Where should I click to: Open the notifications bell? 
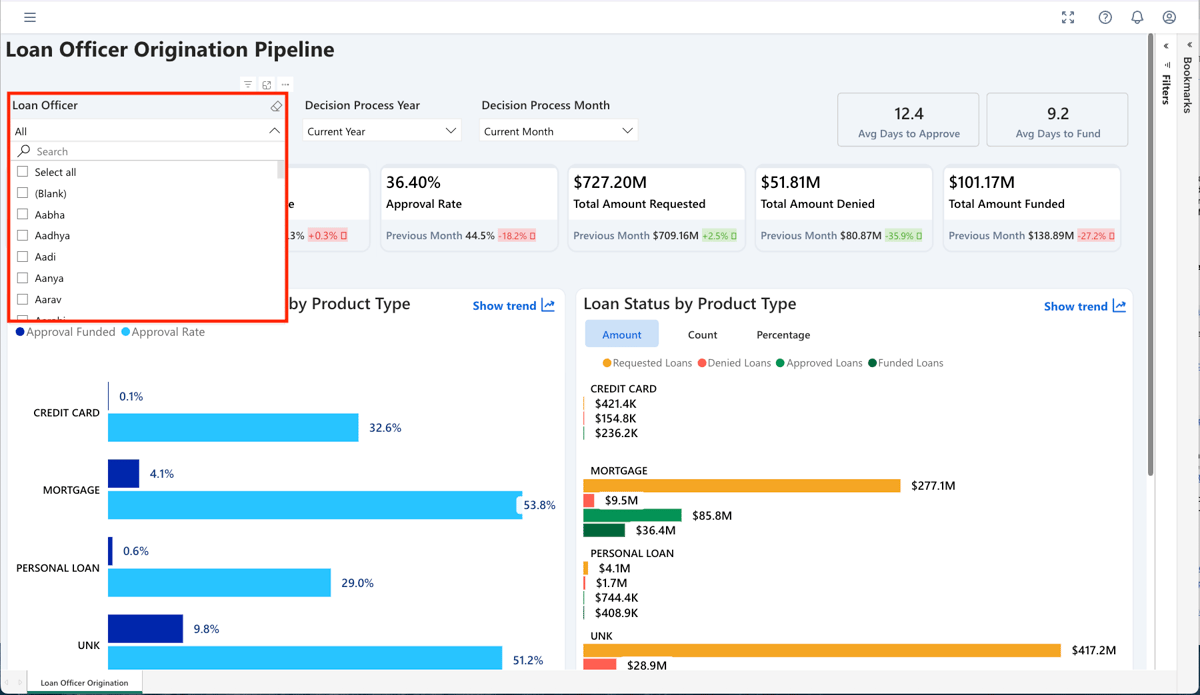pos(1137,17)
